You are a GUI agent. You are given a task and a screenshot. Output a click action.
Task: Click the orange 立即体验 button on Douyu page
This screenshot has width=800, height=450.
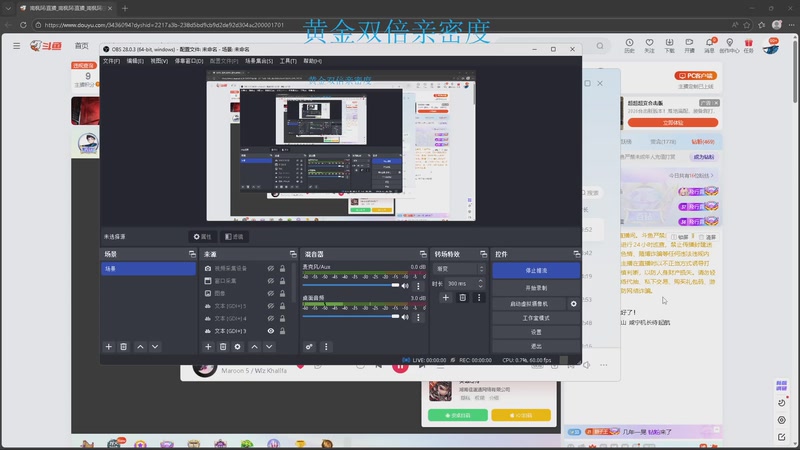pyautogui.click(x=672, y=122)
